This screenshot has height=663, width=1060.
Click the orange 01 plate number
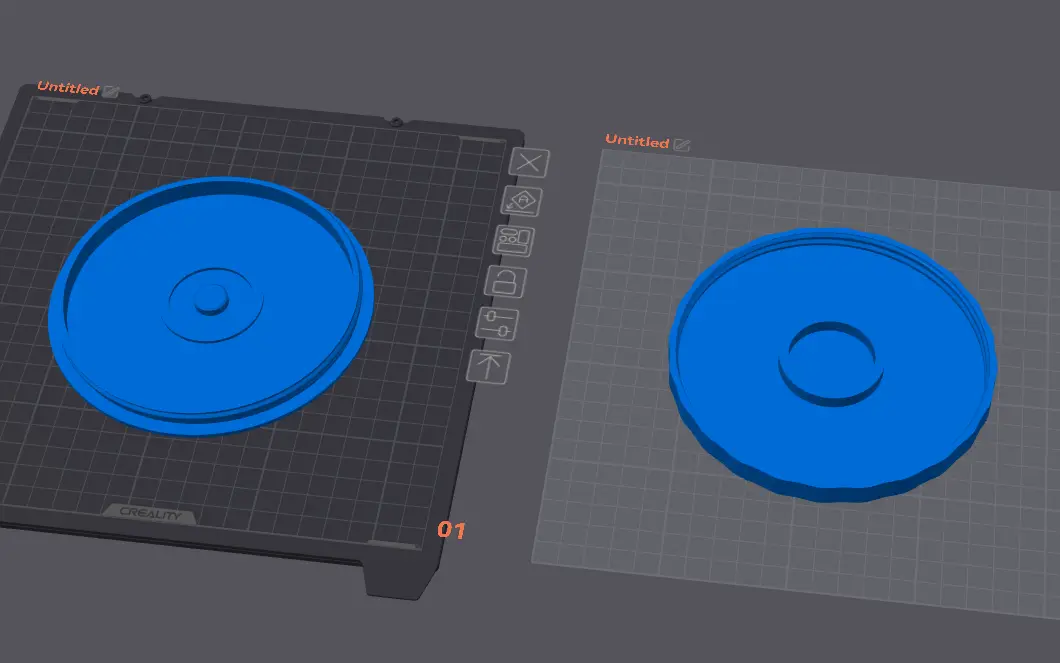pyautogui.click(x=452, y=530)
